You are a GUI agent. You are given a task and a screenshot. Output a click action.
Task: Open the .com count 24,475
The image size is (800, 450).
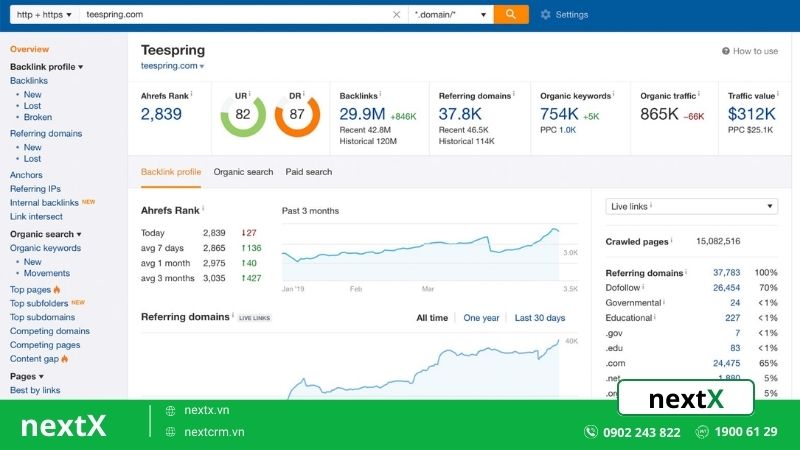726,363
